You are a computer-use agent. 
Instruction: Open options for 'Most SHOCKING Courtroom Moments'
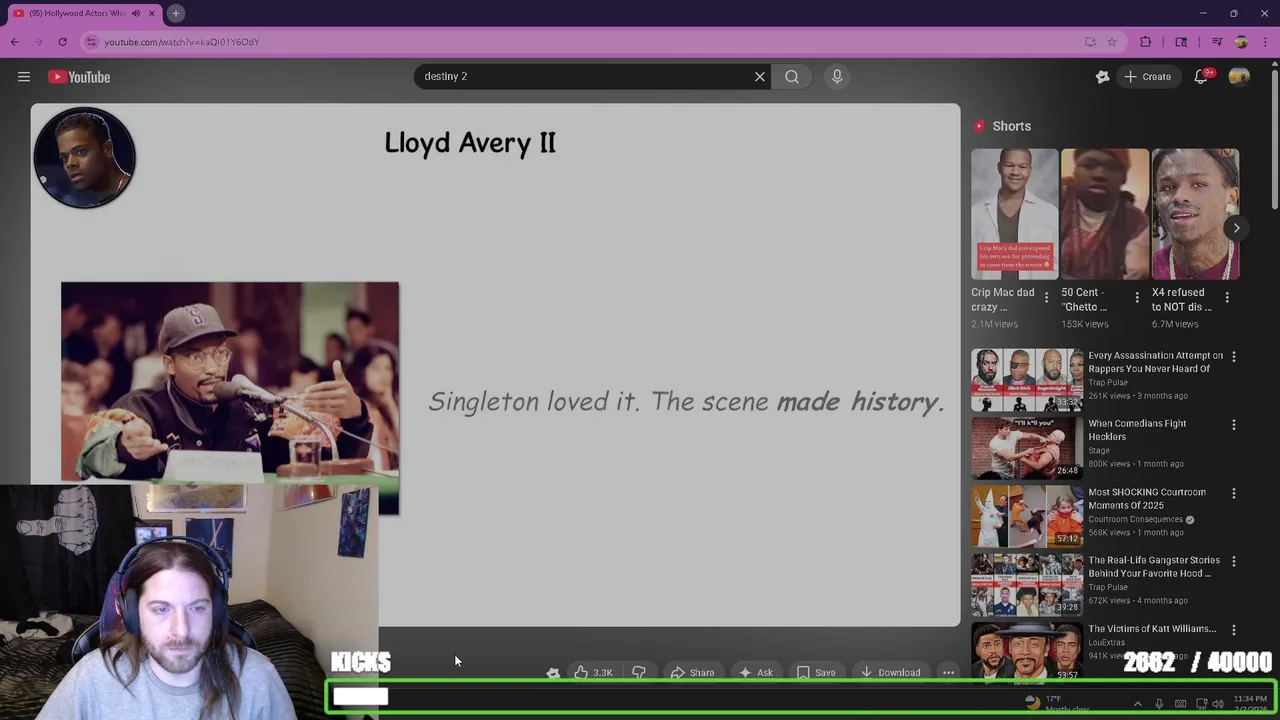tap(1234, 493)
